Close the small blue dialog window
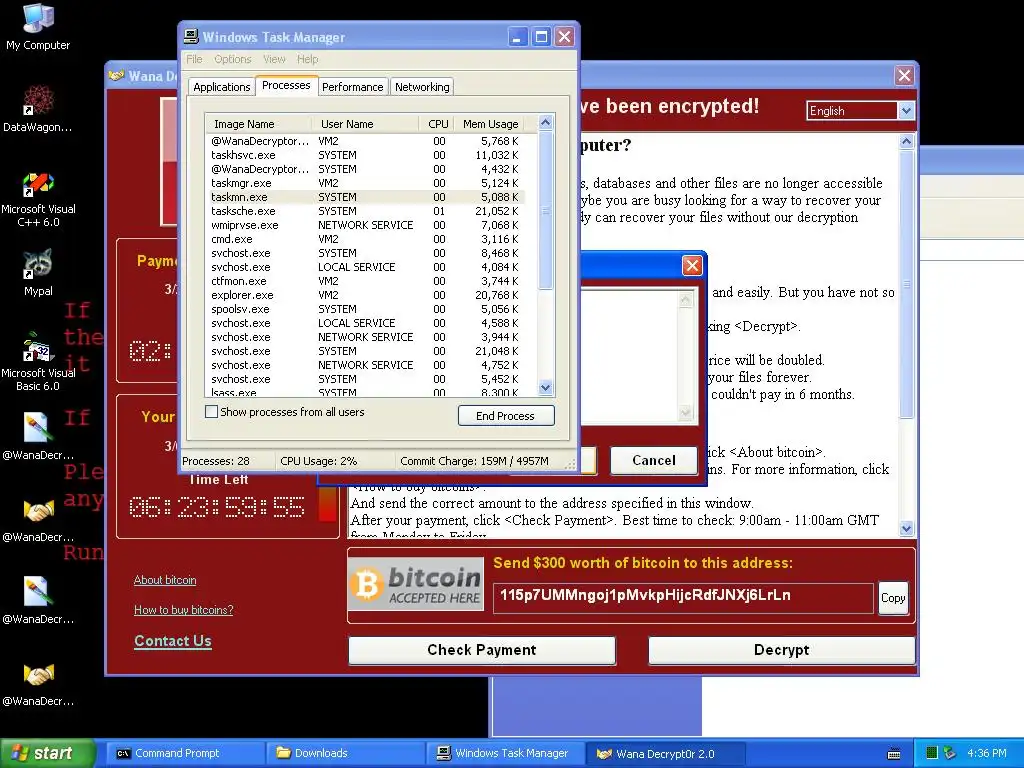Screen dimensions: 1024x768 pyautogui.click(x=692, y=265)
